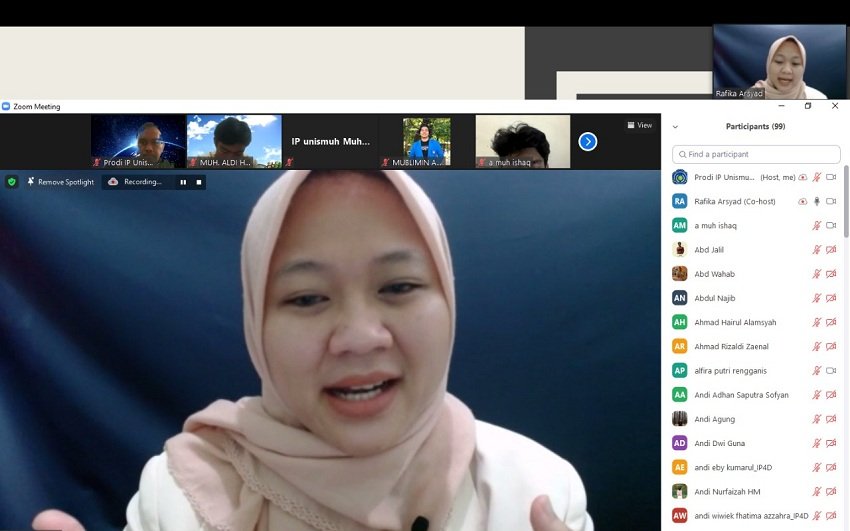Click the AW avatar in participants list
The width and height of the screenshot is (850, 531).
pos(680,516)
